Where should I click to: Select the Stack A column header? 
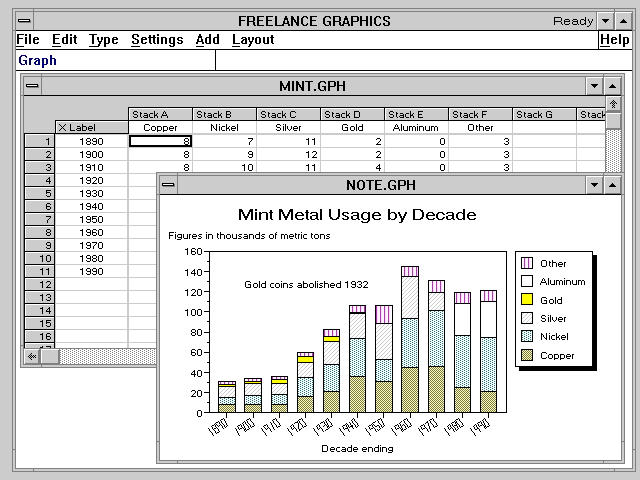[160, 114]
